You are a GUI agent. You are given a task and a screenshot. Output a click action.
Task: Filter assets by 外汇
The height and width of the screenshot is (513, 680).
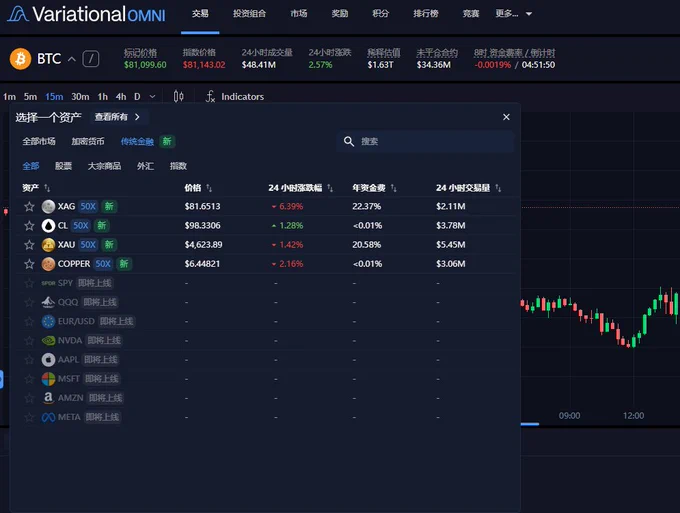145,166
